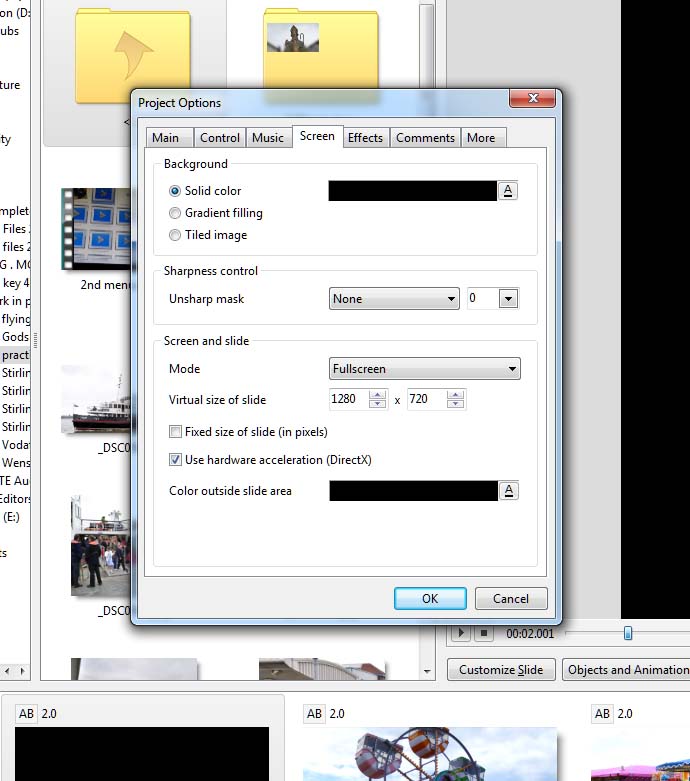Enable Fixed size of slide checkbox
Image resolution: width=690 pixels, height=781 pixels.
tap(176, 432)
